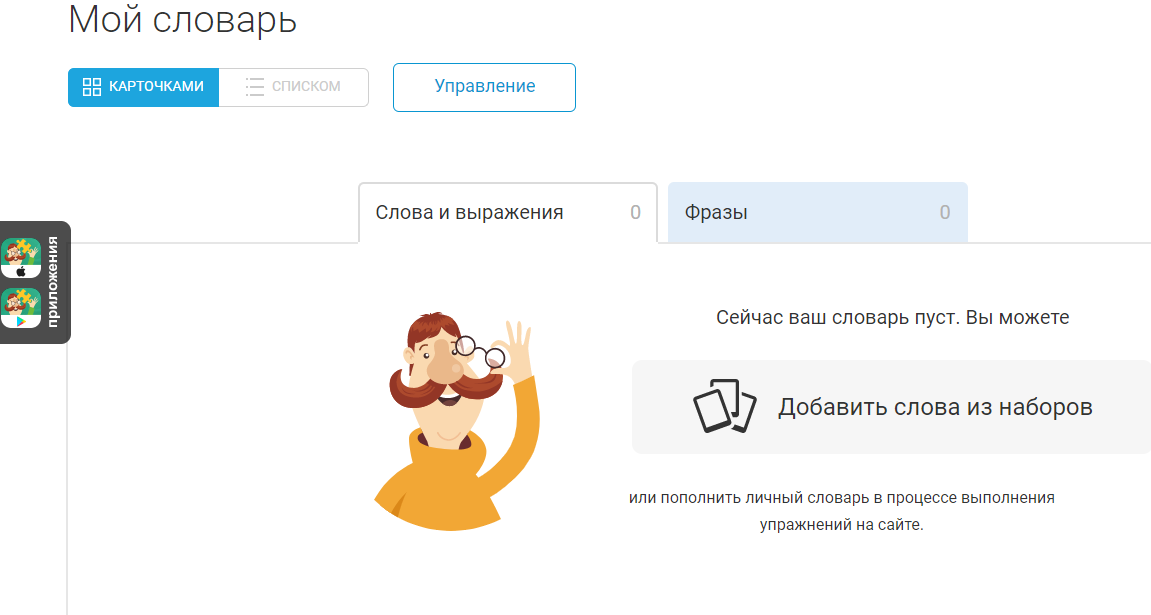Select the Фразы tab
This screenshot has width=1151, height=615.
coord(818,212)
